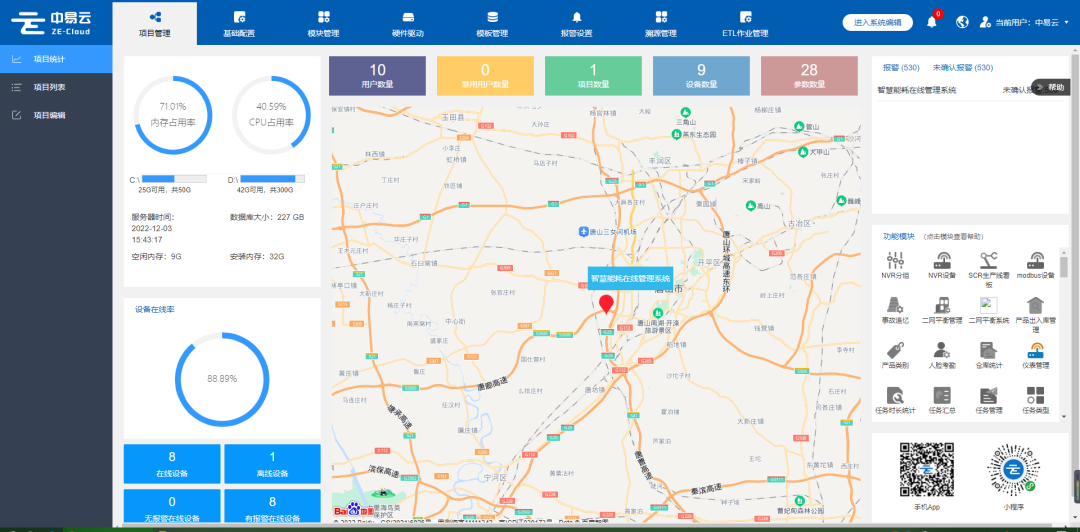This screenshot has height=532, width=1080.
Task: Click the red map location marker
Action: [x=606, y=304]
